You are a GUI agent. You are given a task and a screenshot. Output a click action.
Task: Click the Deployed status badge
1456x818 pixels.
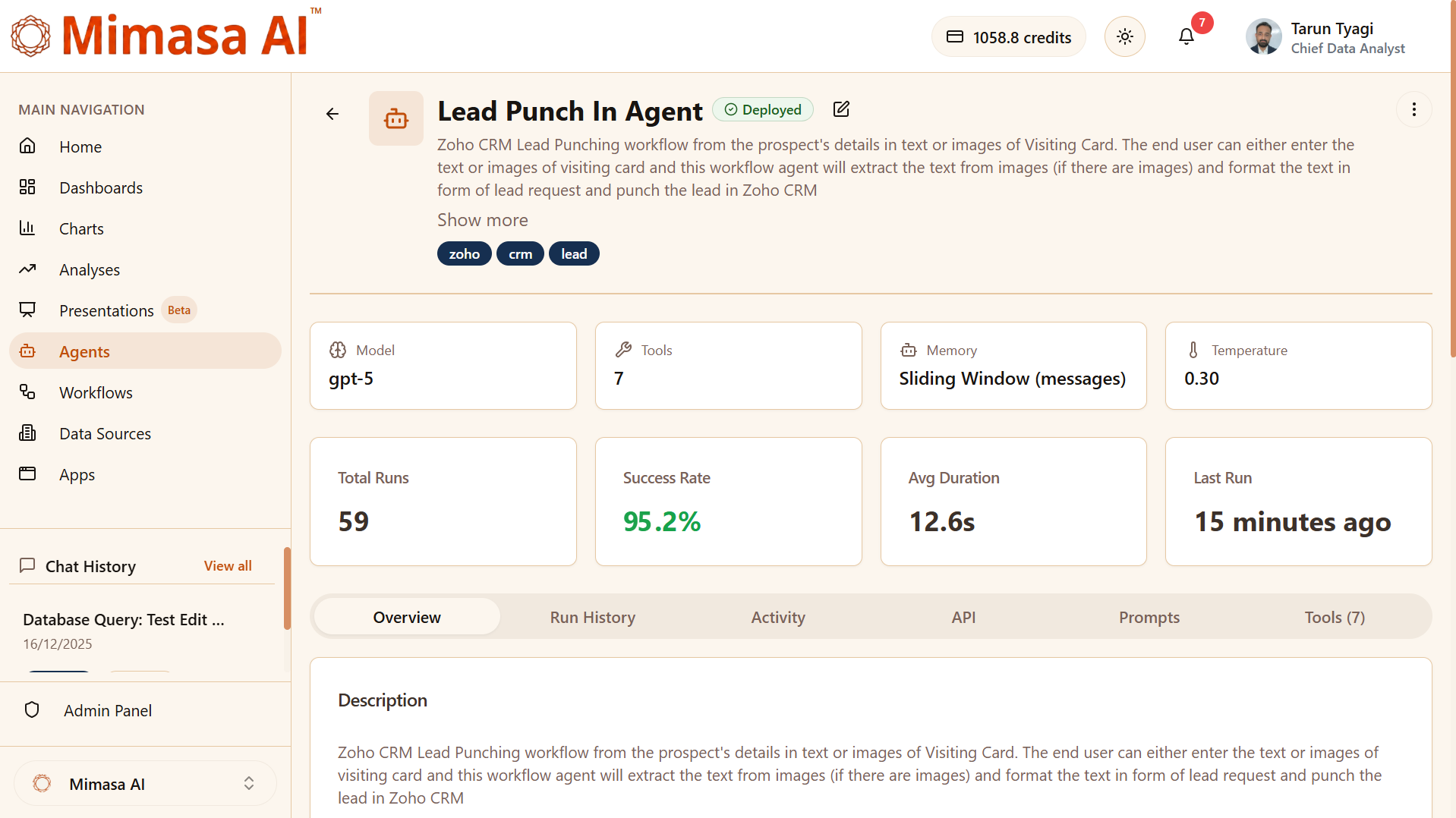[763, 110]
